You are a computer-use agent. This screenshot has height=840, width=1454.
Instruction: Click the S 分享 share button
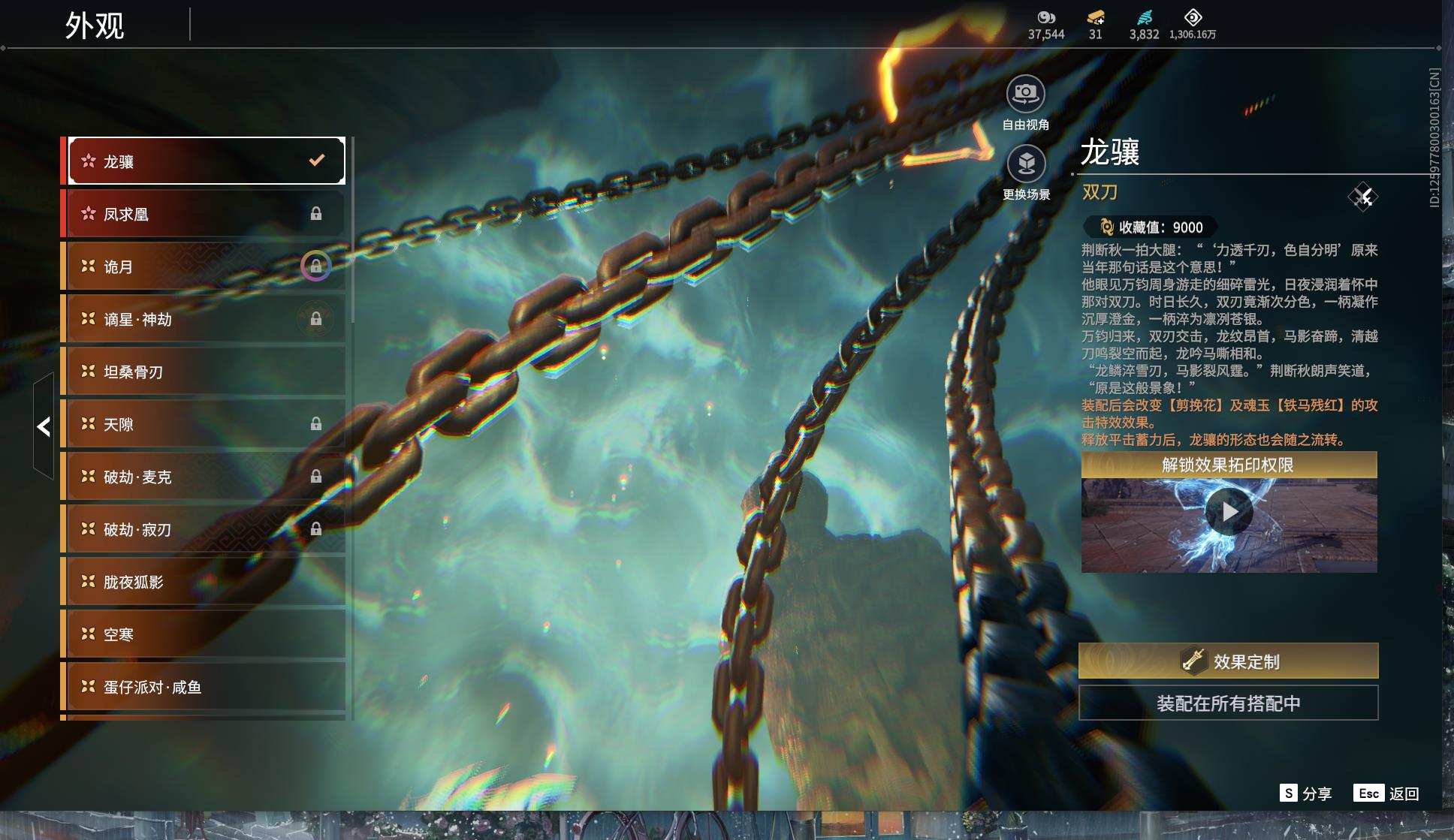pos(1306,793)
